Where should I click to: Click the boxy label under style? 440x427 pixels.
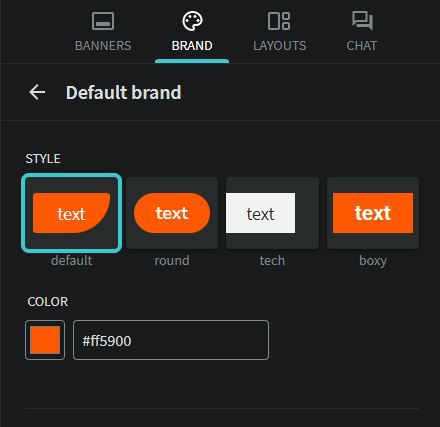click(373, 261)
